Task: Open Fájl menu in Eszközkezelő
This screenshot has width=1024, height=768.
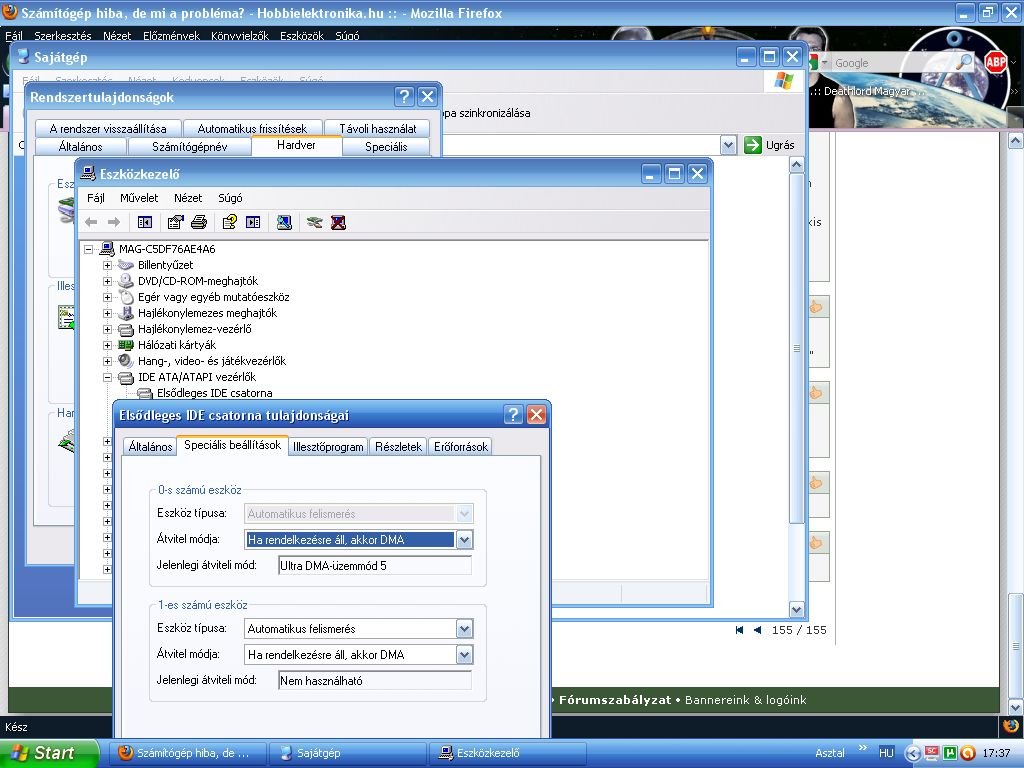Action: click(96, 198)
